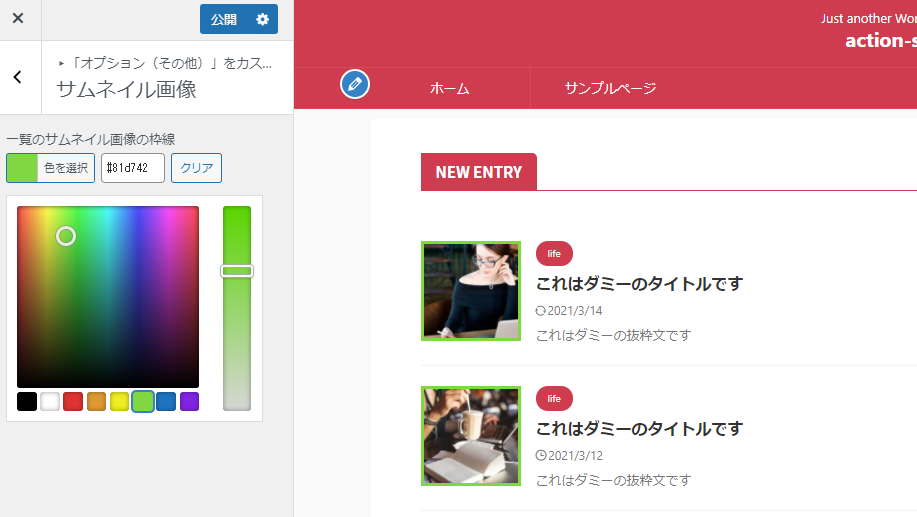Select the white palette swatch
Image resolution: width=917 pixels, height=517 pixels.
[x=50, y=402]
